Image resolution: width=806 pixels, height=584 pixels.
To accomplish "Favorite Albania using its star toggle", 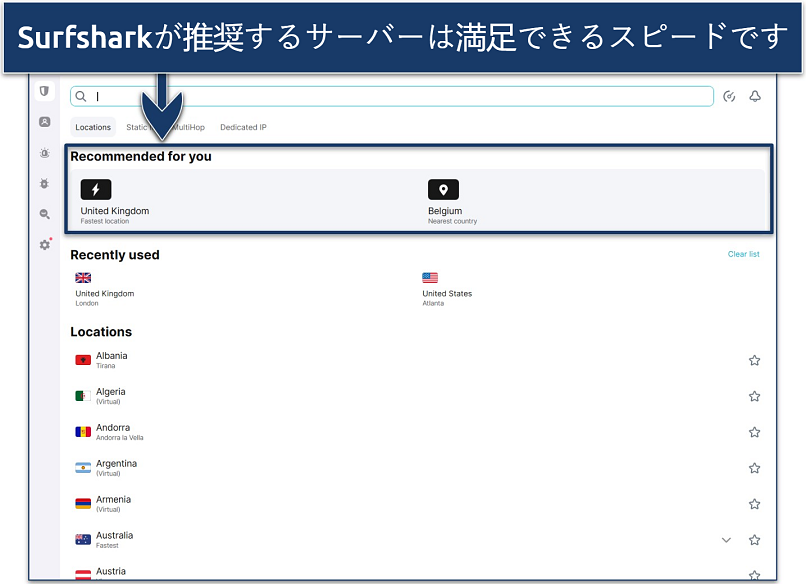I will click(755, 360).
